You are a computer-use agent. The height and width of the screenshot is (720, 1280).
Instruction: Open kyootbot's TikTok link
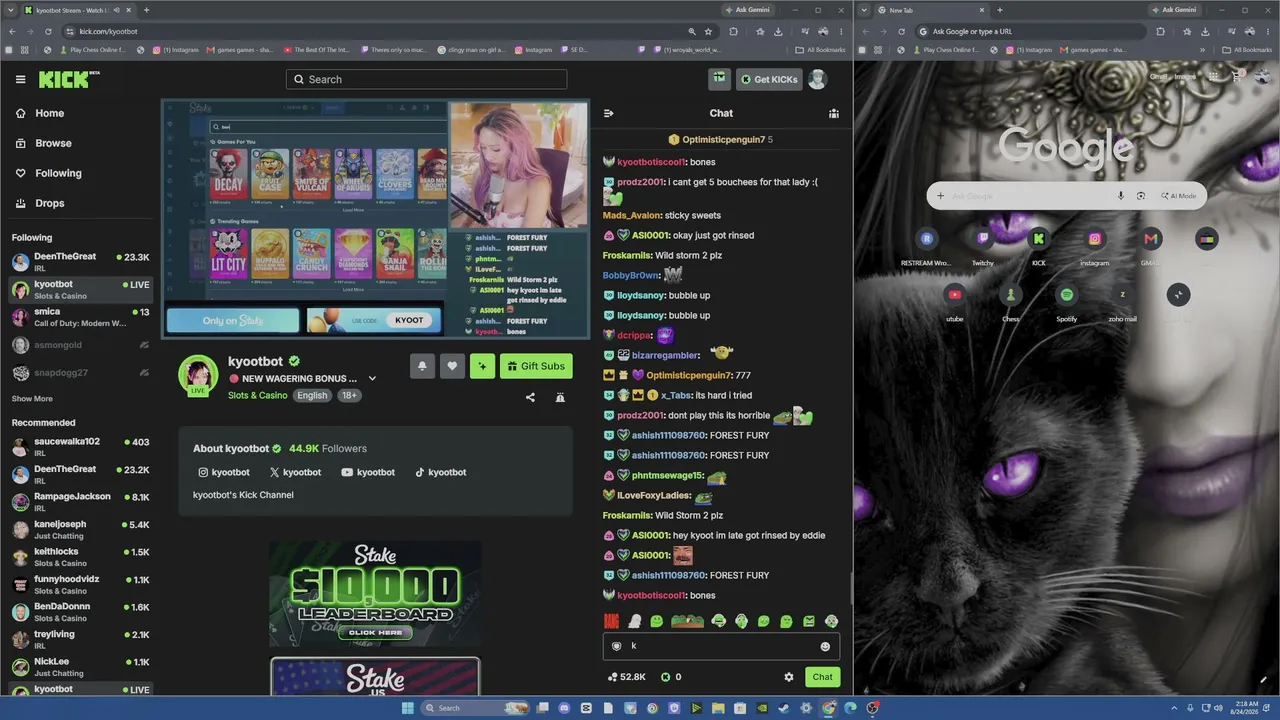point(440,472)
